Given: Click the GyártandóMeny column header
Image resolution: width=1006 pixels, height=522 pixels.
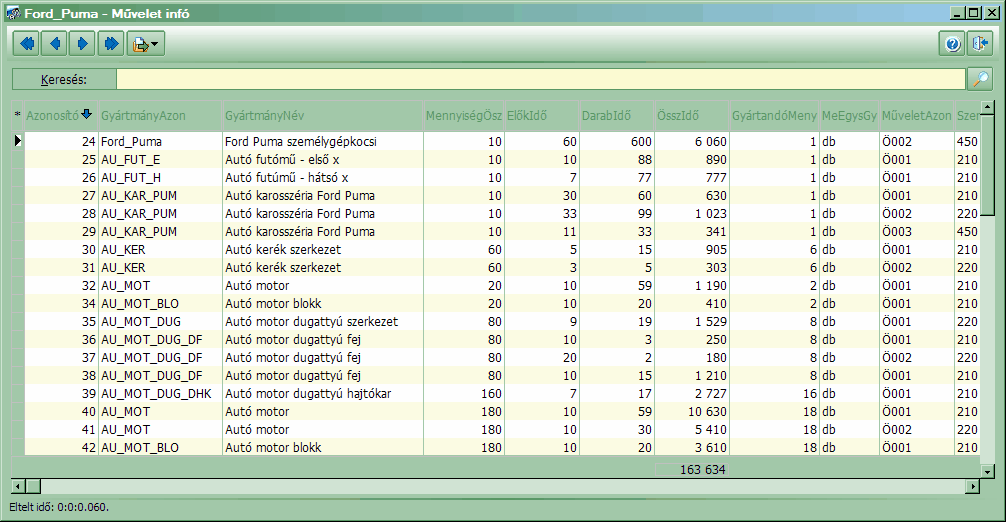Looking at the screenshot, I should point(774,115).
